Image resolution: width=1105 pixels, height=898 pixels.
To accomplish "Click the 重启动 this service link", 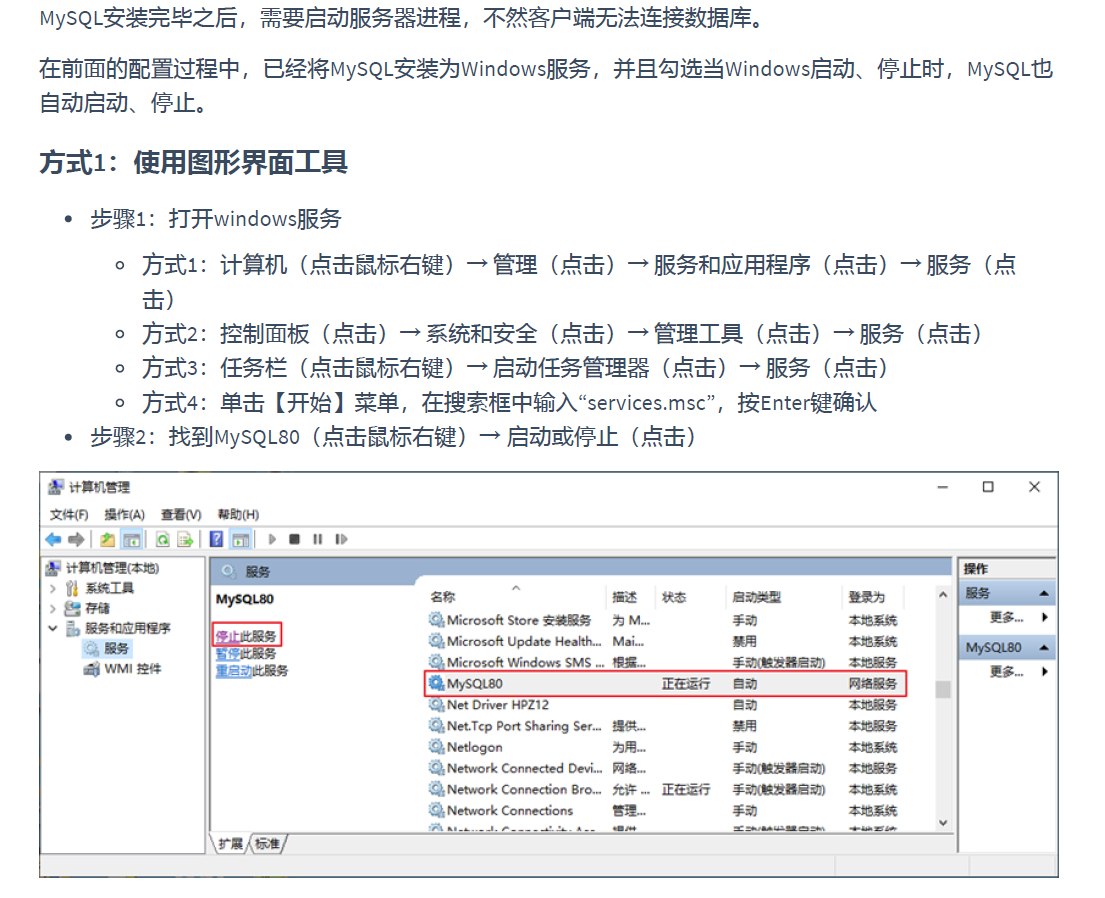I will tap(233, 671).
